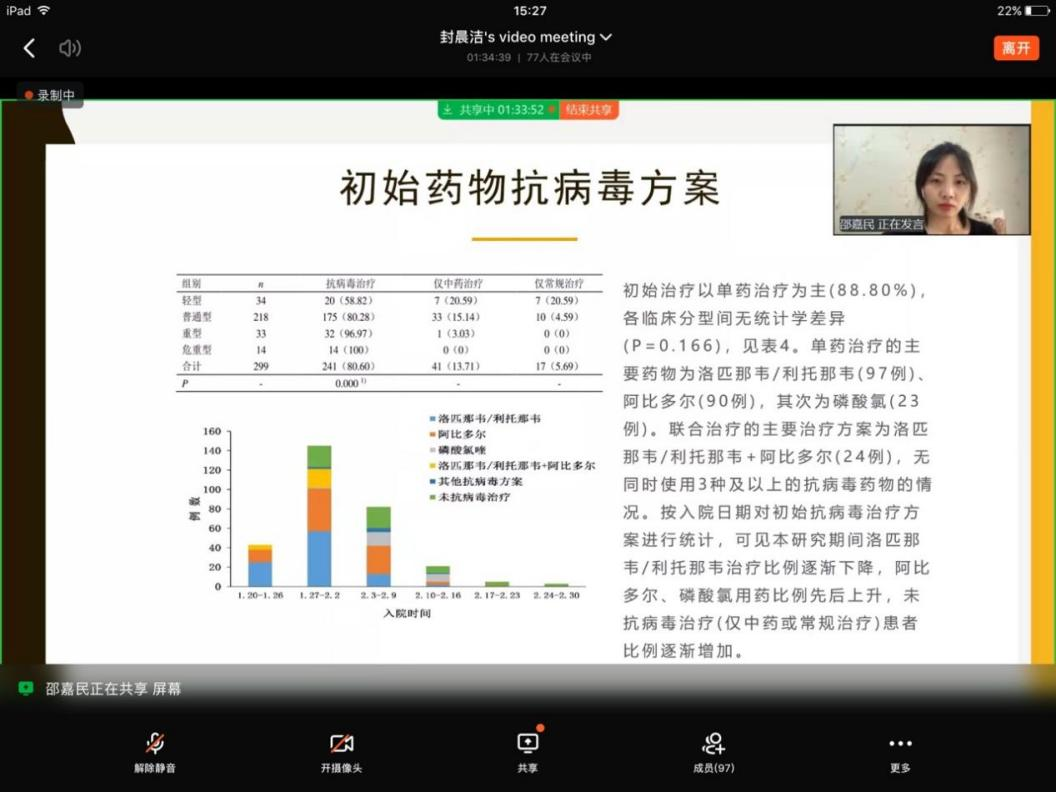
Task: Tap the green screen-share icon beside 邵嘉民正在共享
Action: click(x=26, y=689)
